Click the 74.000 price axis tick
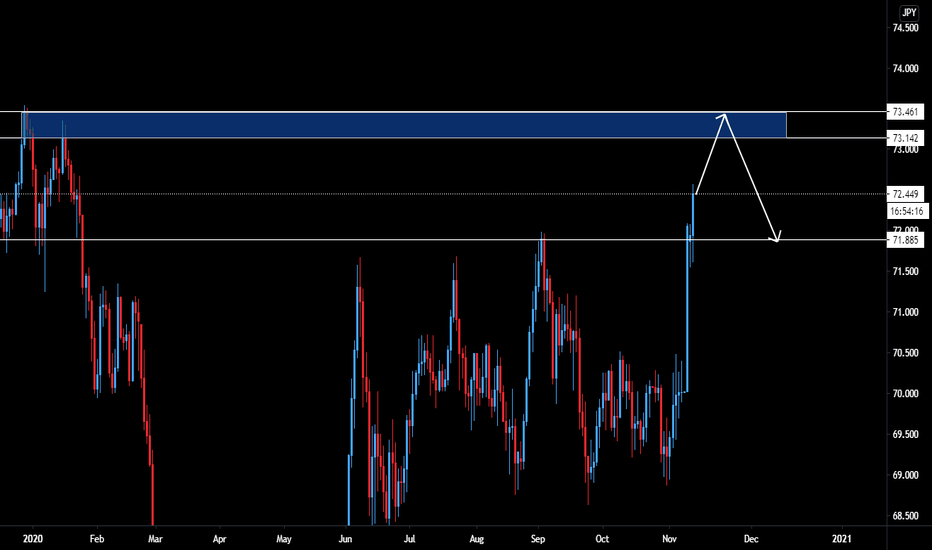This screenshot has width=932, height=550. [x=905, y=69]
